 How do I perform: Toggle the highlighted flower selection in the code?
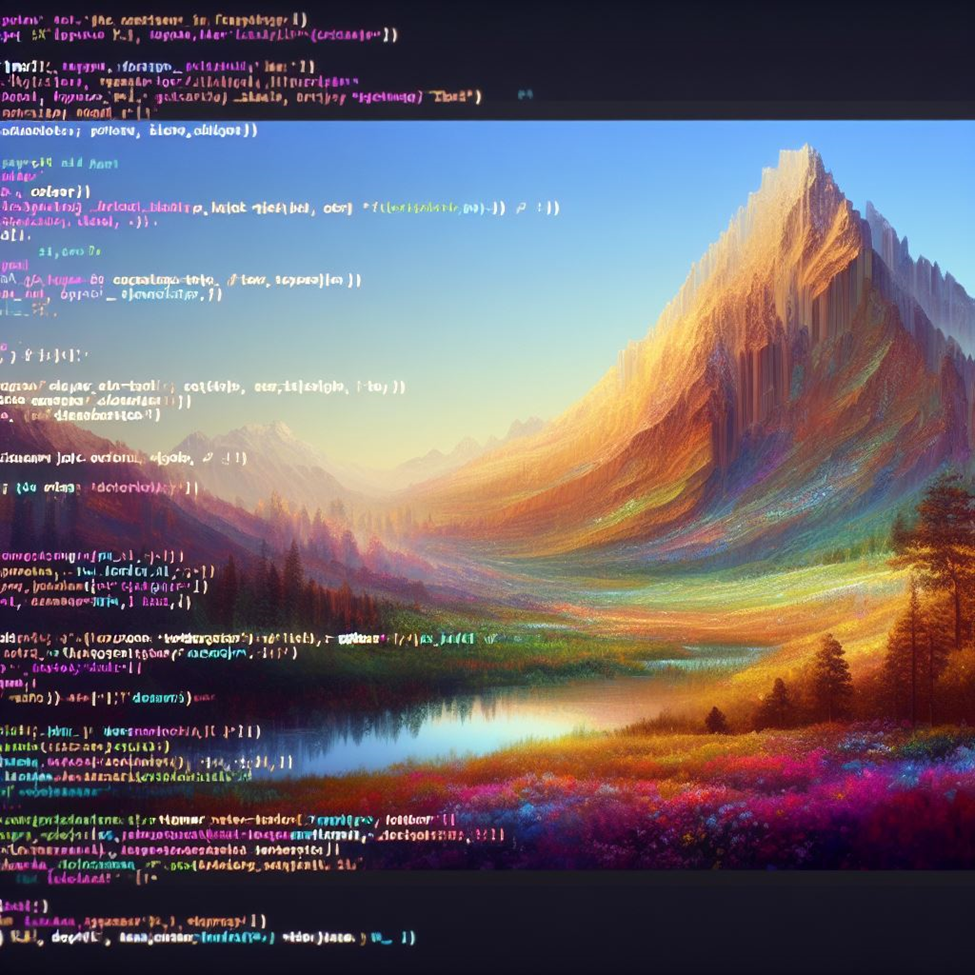180,818
